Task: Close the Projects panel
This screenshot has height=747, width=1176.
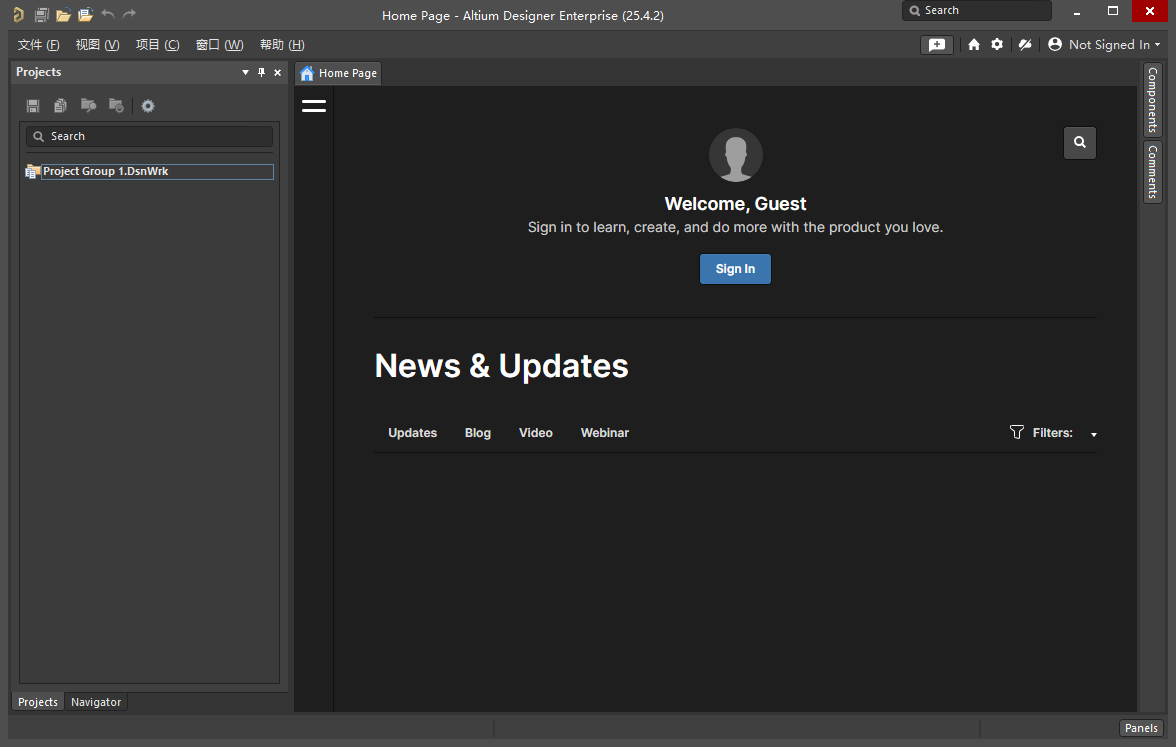Action: point(278,72)
